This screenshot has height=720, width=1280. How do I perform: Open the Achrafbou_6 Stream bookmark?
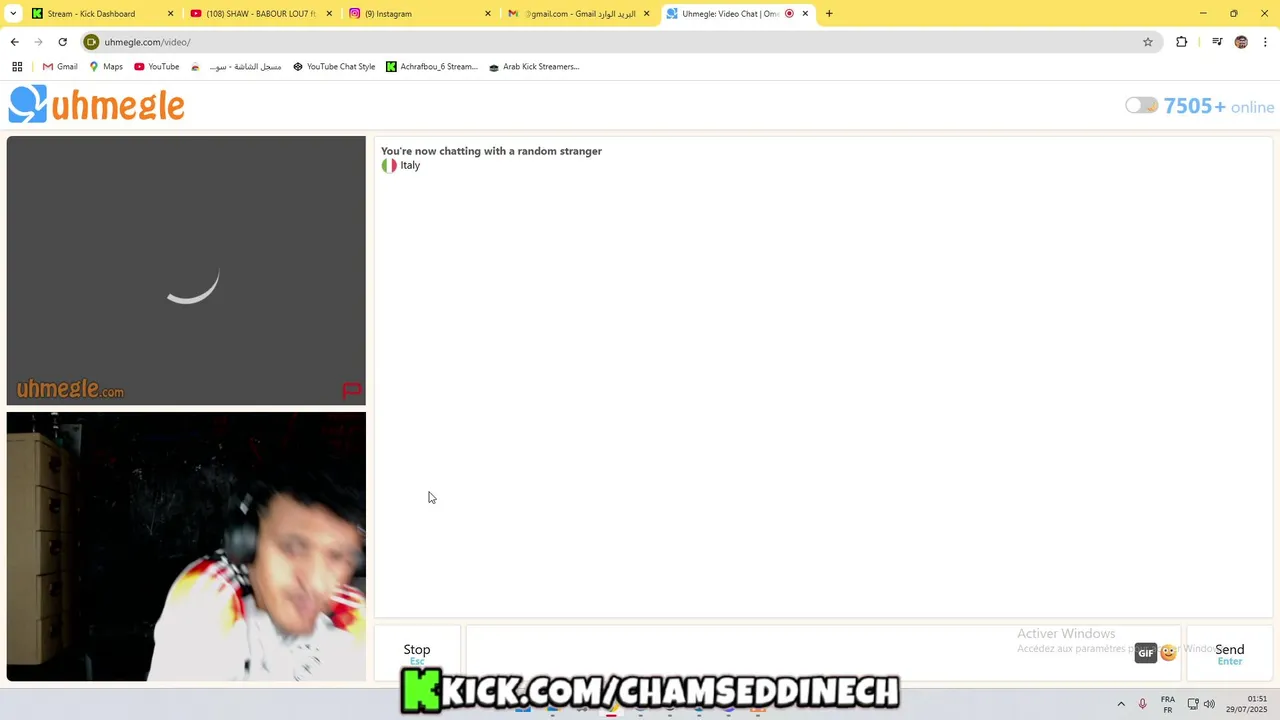point(432,67)
